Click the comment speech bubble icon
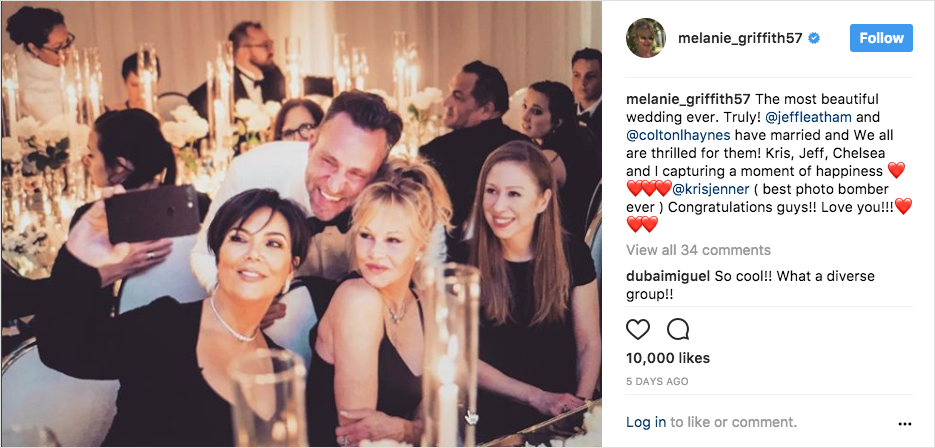 click(678, 329)
